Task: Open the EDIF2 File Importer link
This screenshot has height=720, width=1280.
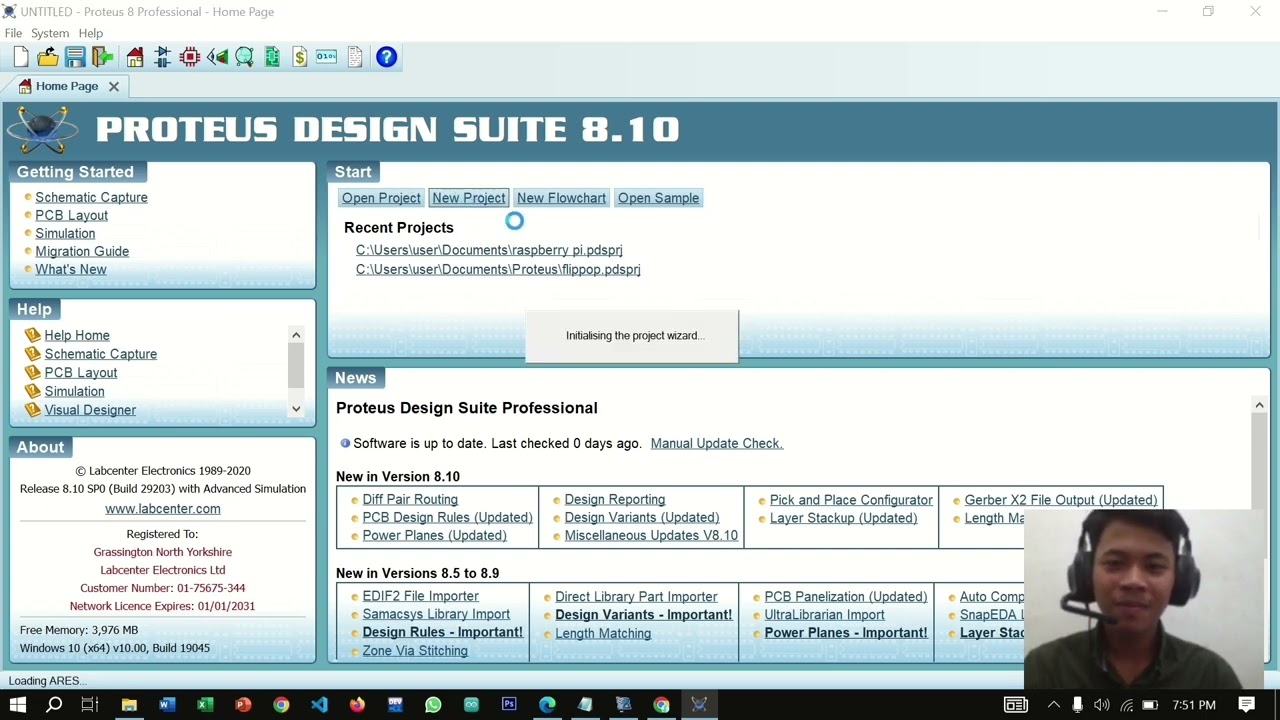Action: point(420,596)
